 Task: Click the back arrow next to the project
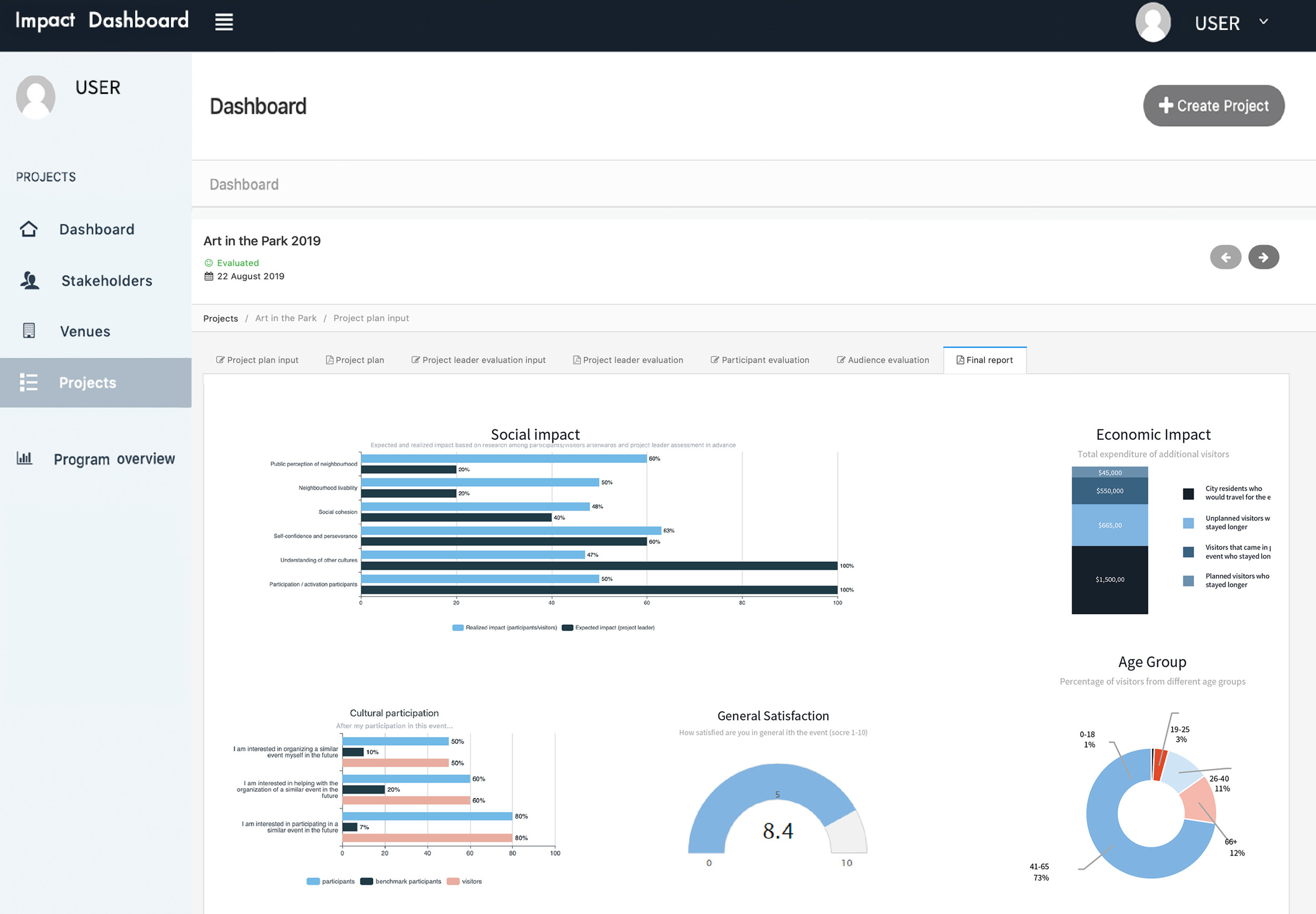point(1225,257)
